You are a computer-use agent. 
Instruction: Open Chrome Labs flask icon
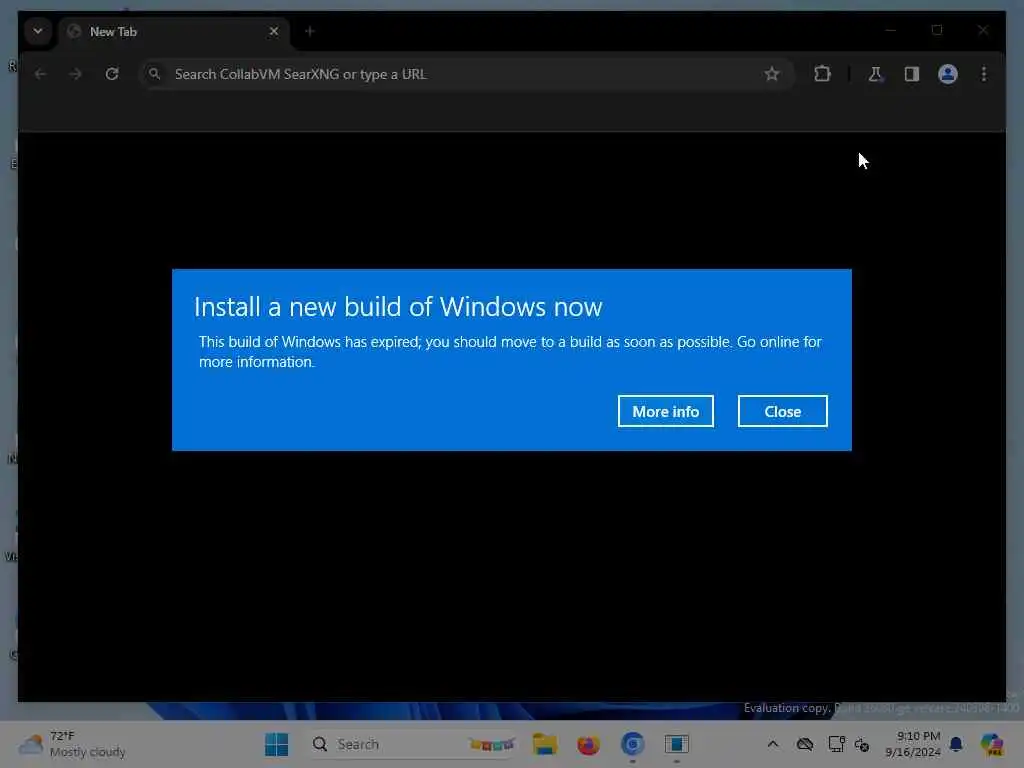[875, 74]
